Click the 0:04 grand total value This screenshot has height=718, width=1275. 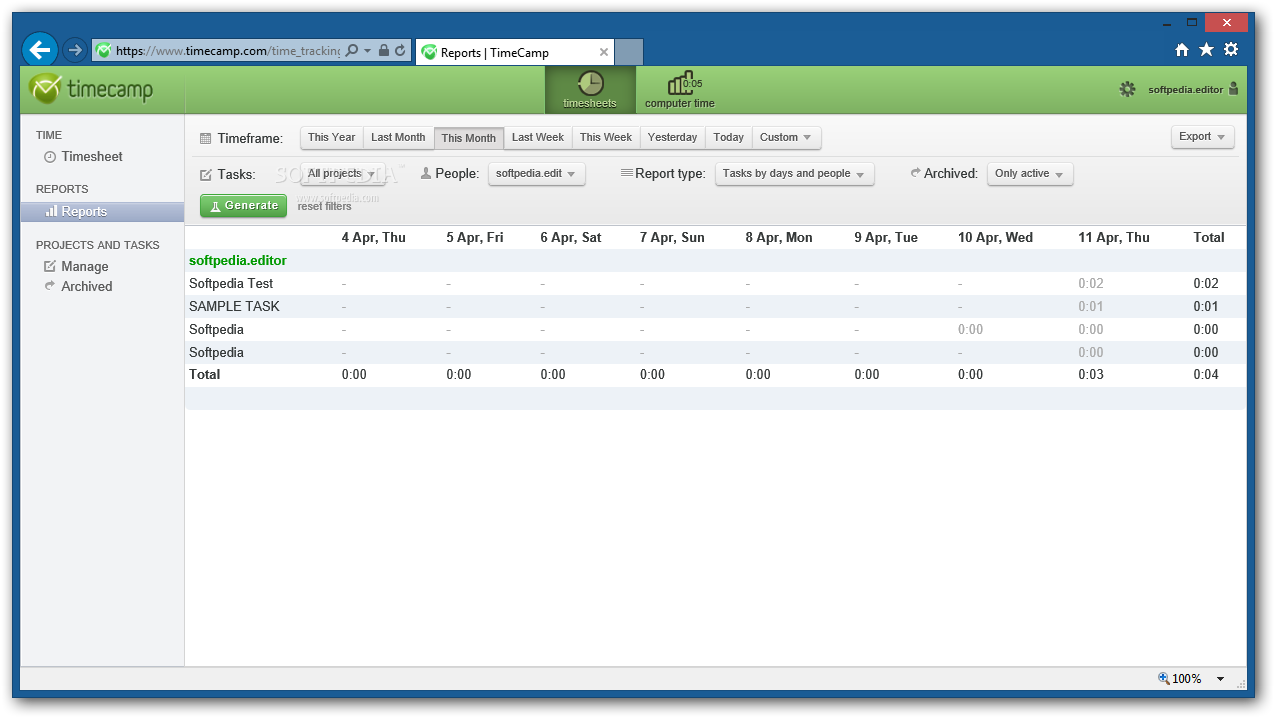pyautogui.click(x=1206, y=375)
